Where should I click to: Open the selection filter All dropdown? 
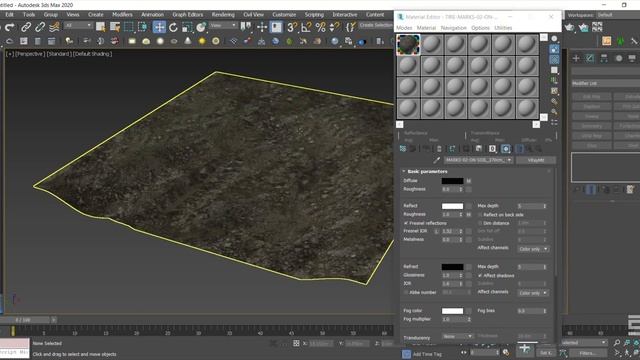(x=78, y=25)
